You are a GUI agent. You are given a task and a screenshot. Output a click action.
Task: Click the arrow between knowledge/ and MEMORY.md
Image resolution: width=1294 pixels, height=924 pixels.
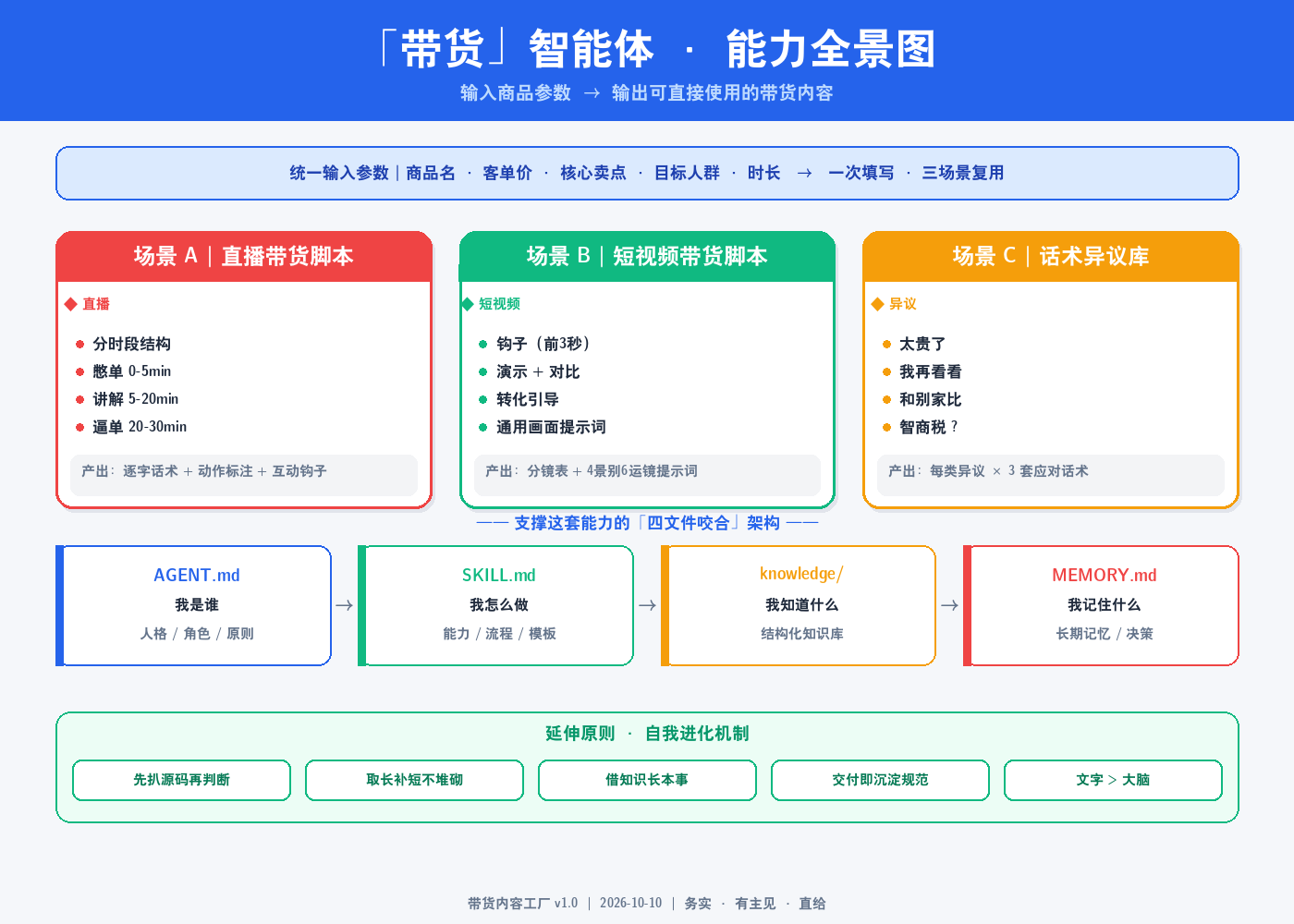[949, 605]
